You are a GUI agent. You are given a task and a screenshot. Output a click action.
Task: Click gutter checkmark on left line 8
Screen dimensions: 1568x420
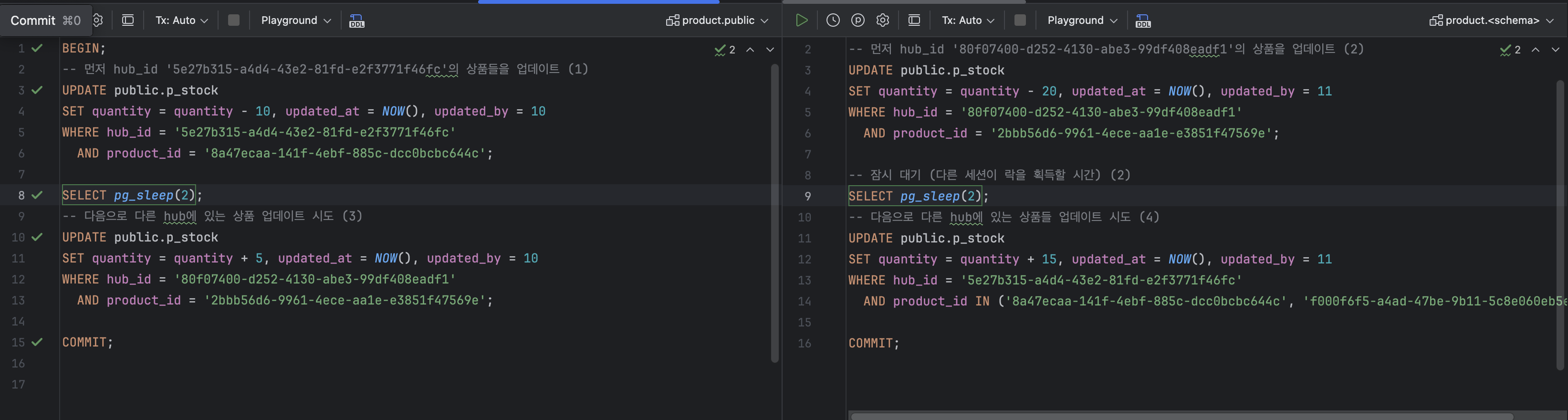coord(37,195)
